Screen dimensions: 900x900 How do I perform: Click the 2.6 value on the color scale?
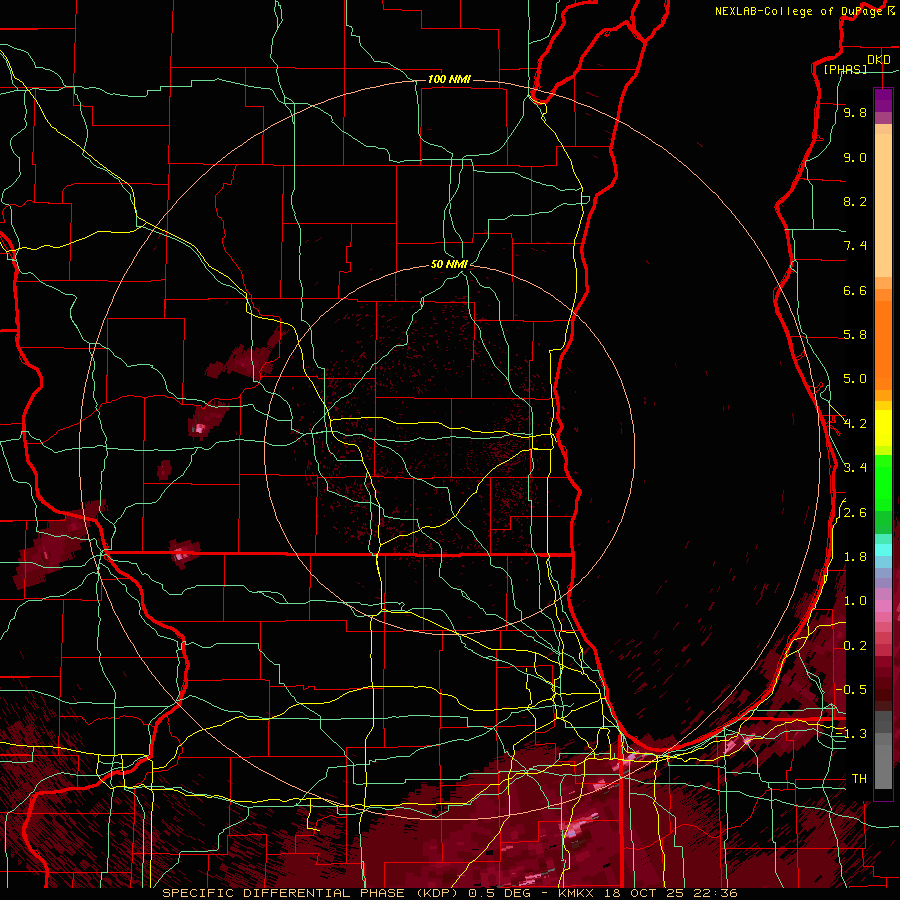(855, 513)
